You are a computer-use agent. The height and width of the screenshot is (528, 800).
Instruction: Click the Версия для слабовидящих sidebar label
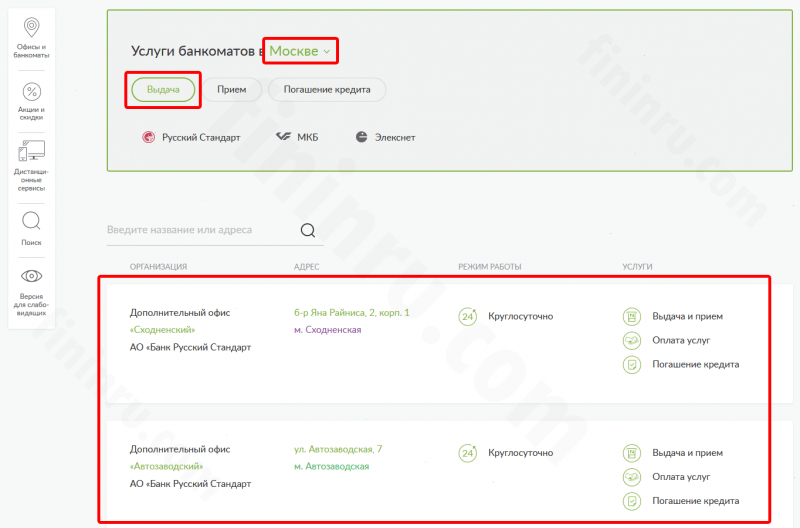[31, 305]
